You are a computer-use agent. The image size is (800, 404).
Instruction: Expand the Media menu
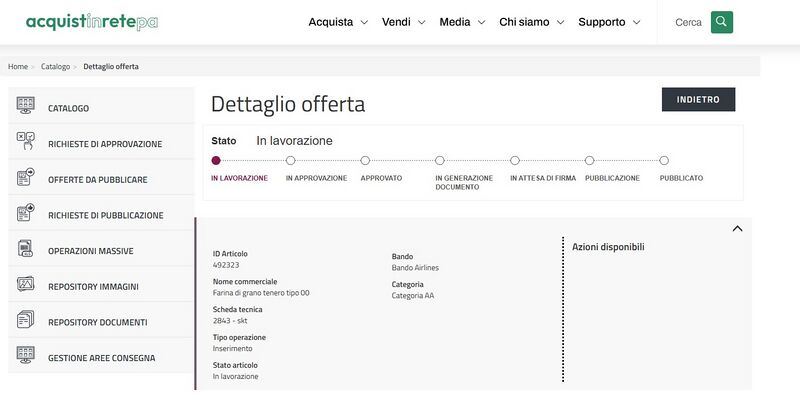click(x=462, y=22)
